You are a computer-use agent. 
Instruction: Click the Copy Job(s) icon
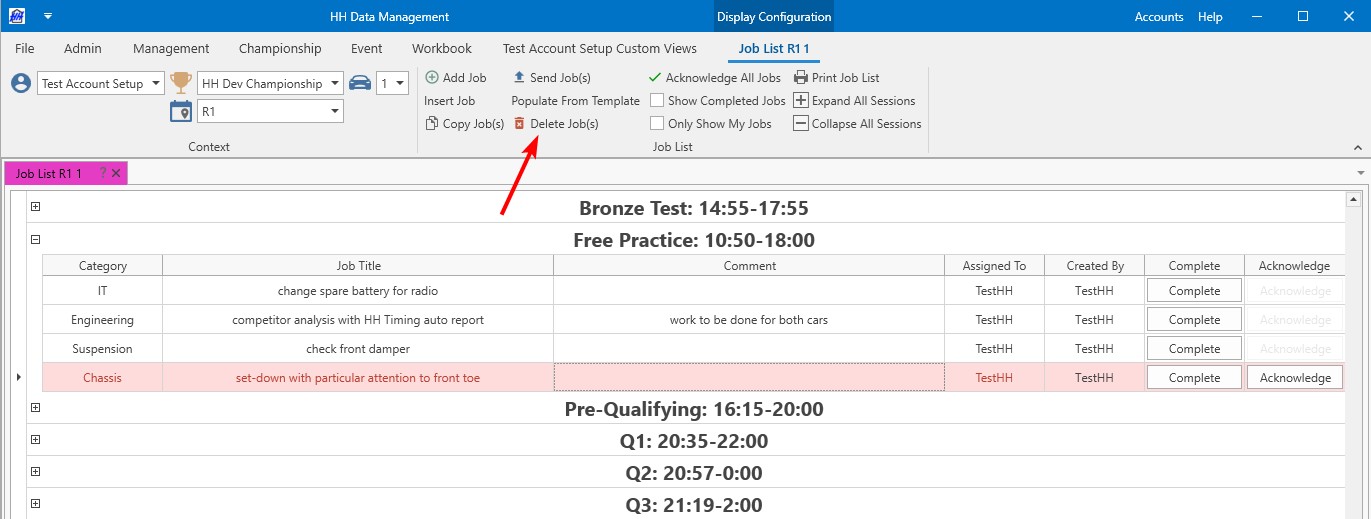click(x=431, y=124)
